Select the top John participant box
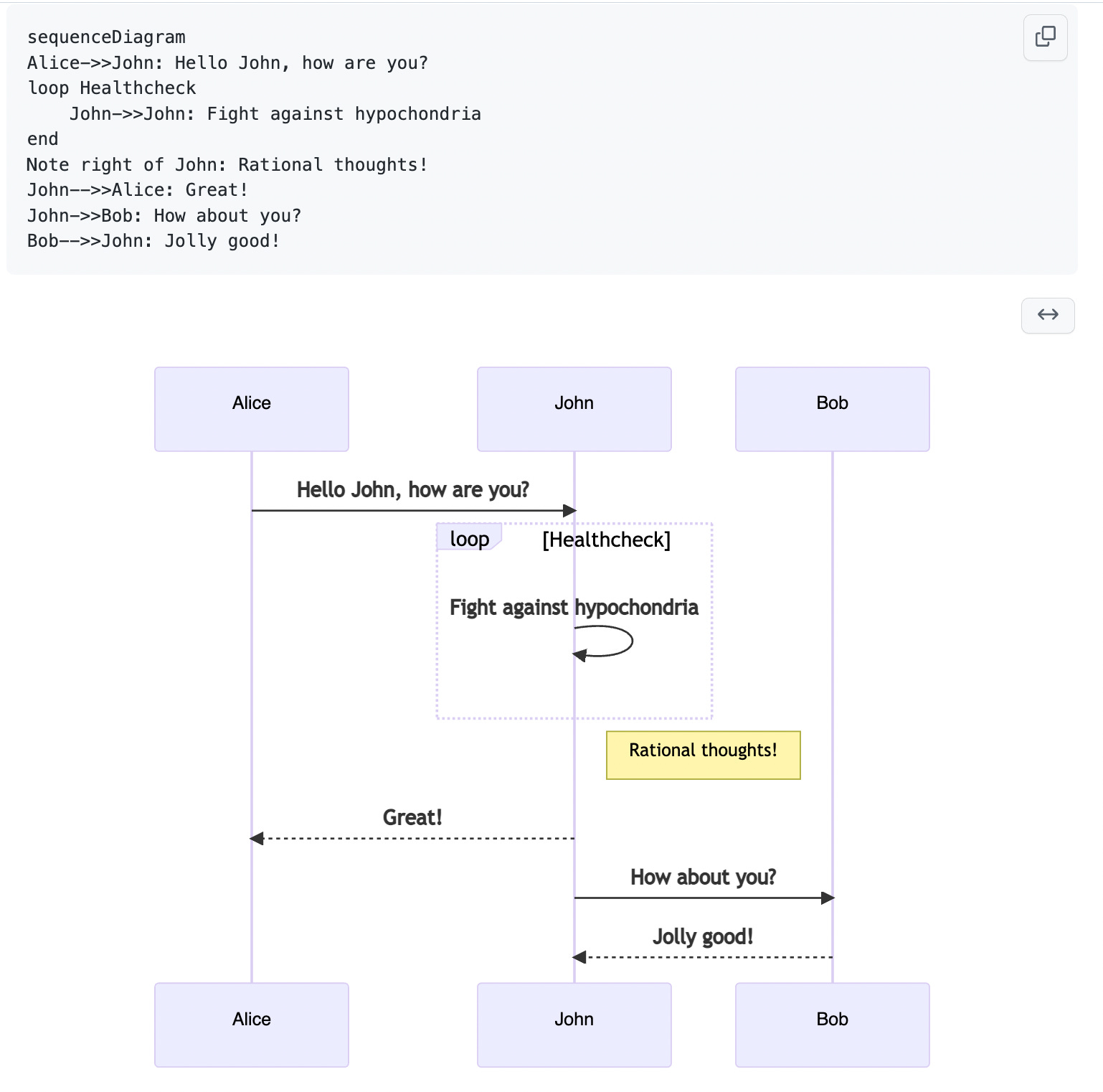This screenshot has height=1092, width=1103. pyautogui.click(x=574, y=409)
